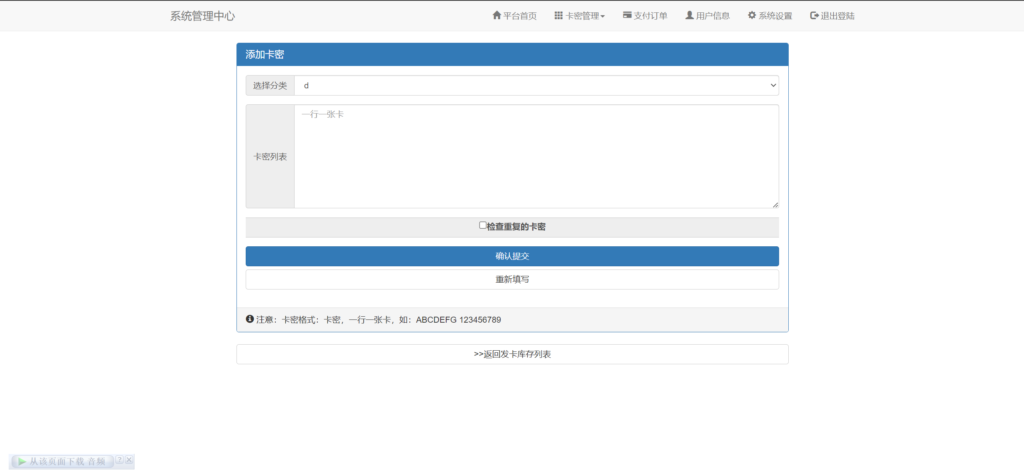Close the audio download widget
The image size is (1024, 475).
coord(129,460)
